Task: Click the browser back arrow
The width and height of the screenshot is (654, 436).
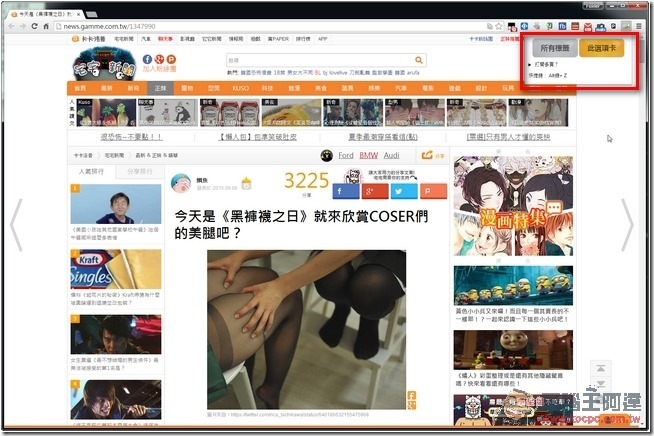Action: click(x=12, y=26)
